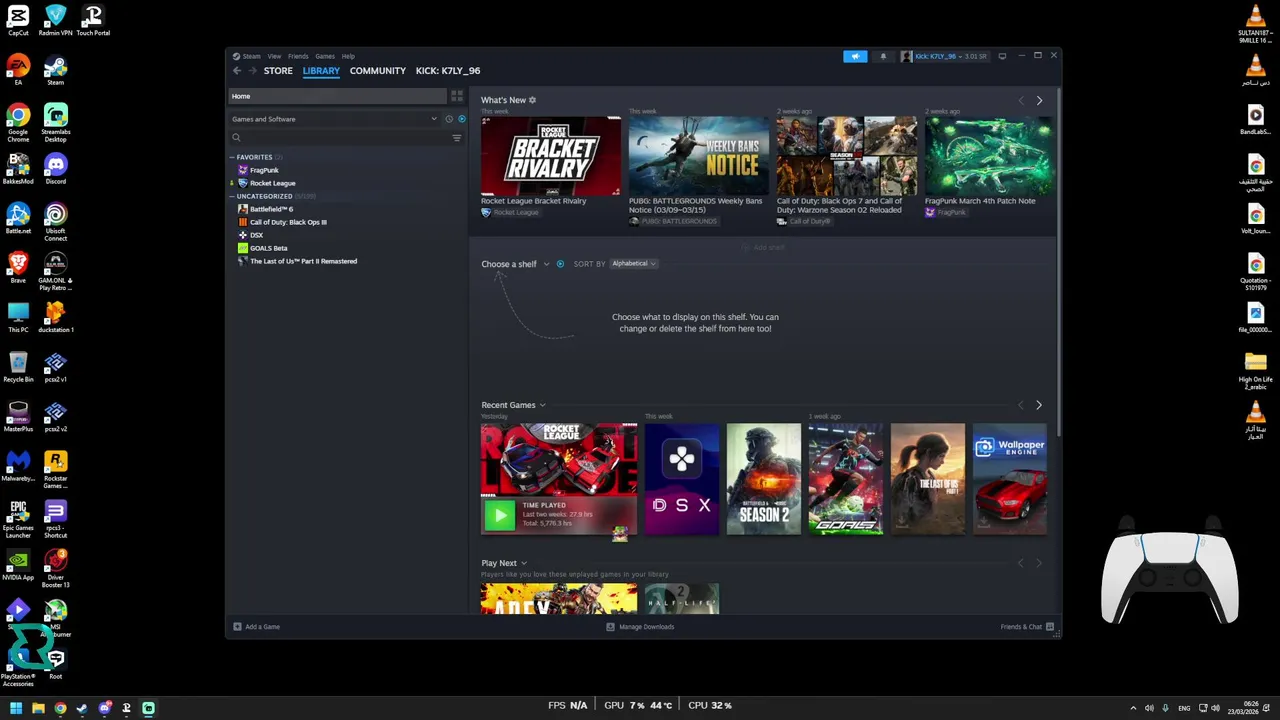
Task: Select The Last of Us Part II Remastered
Action: pyautogui.click(x=303, y=261)
